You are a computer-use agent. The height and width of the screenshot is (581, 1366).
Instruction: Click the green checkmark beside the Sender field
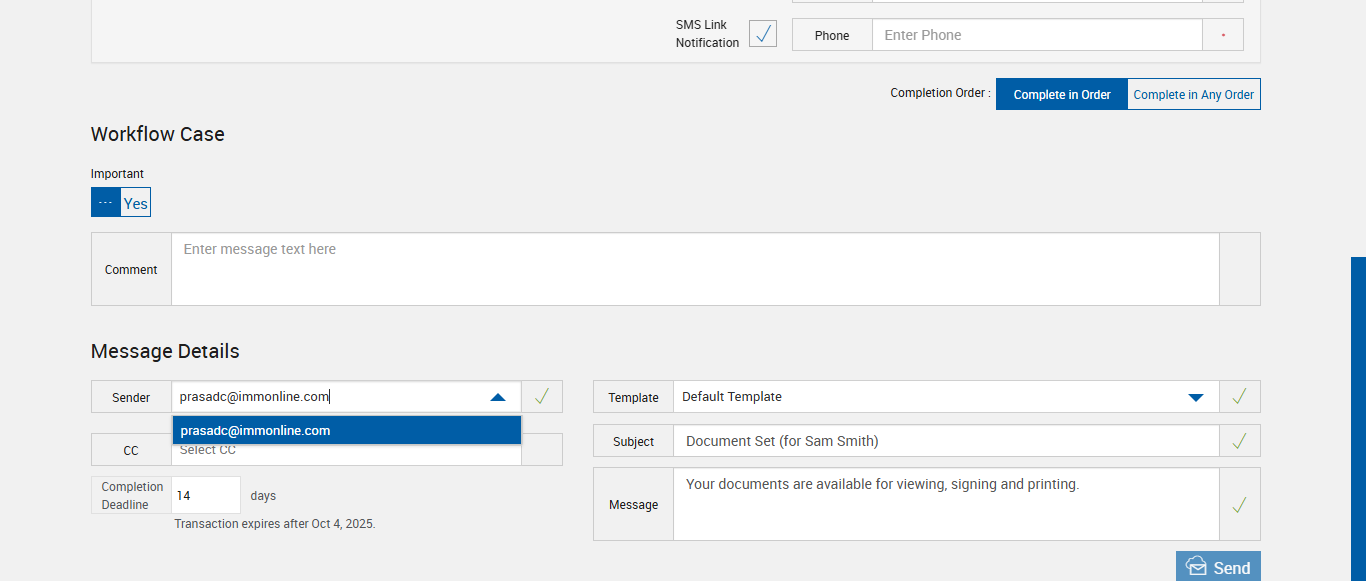[542, 397]
